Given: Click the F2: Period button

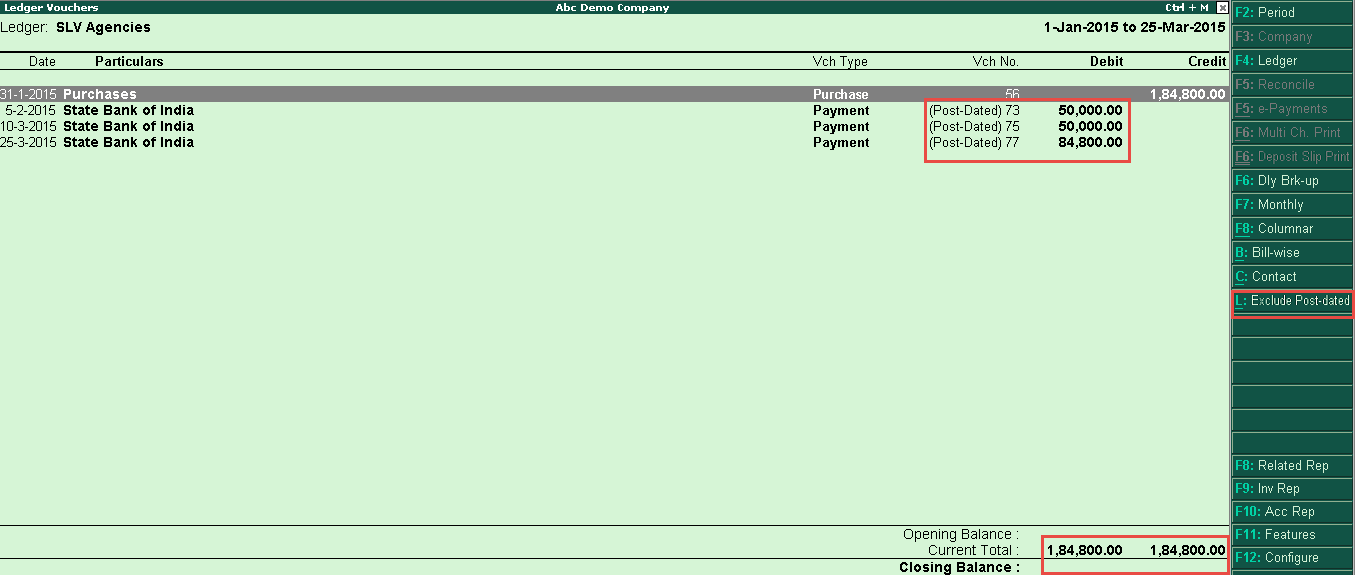Looking at the screenshot, I should click(1293, 13).
